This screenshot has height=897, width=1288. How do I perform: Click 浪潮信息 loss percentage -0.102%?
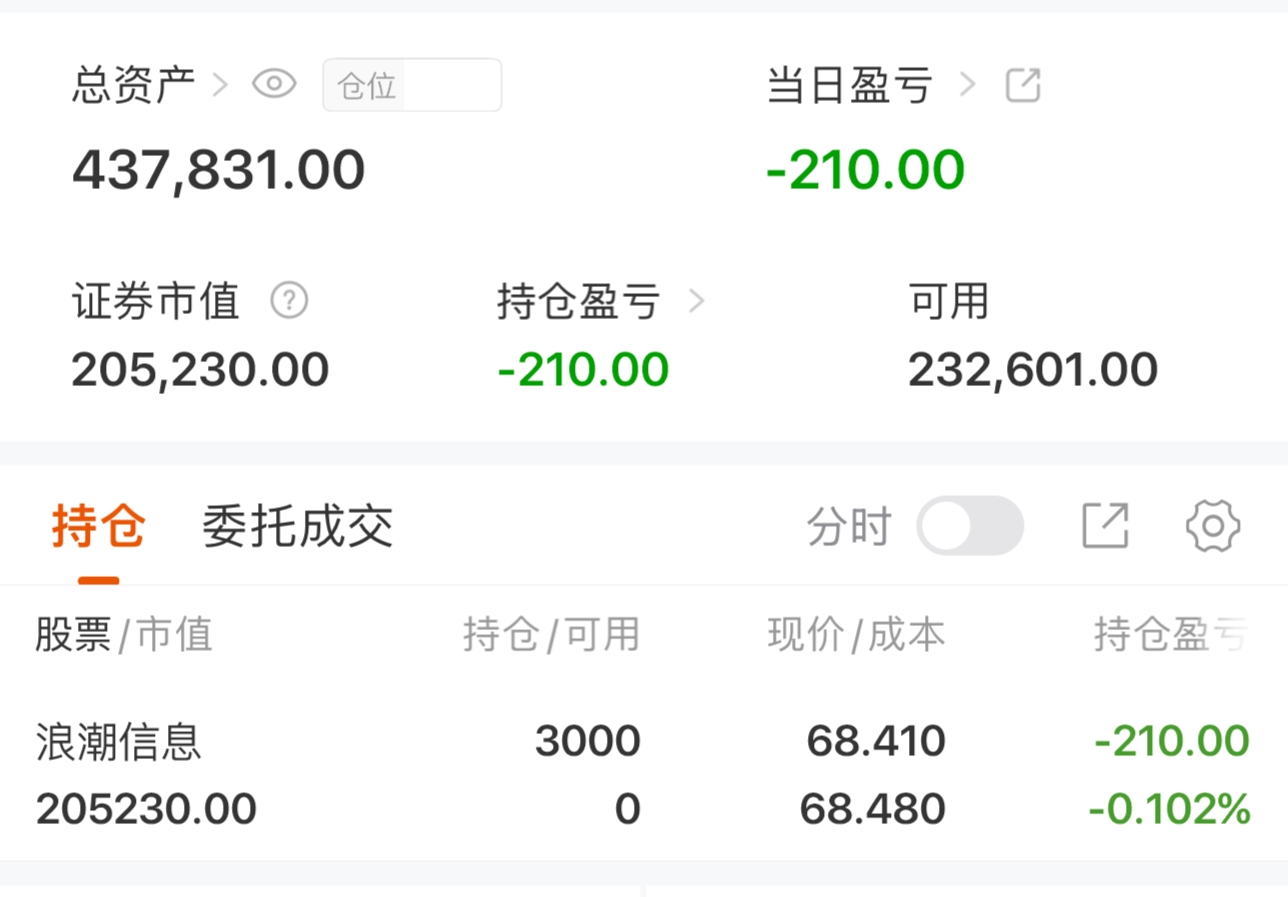coord(1169,809)
